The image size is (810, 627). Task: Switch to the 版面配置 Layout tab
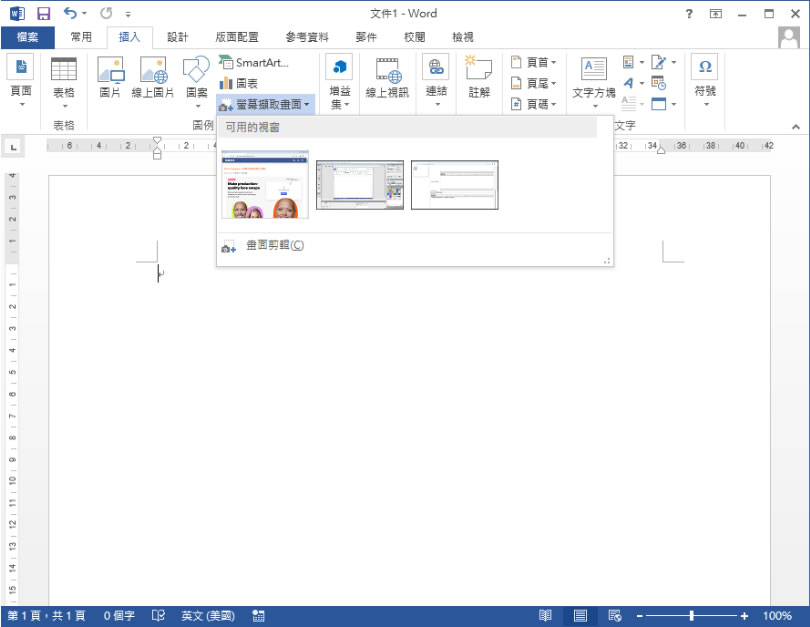coord(237,37)
